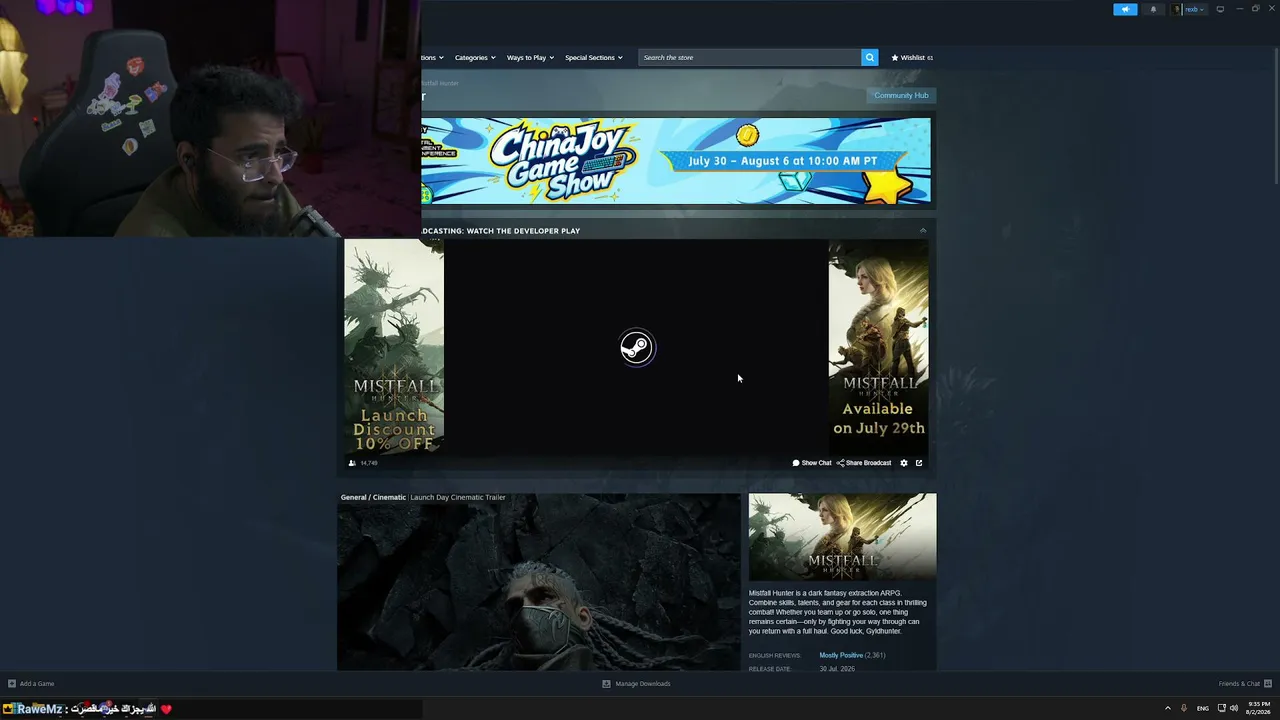
Task: Show hidden system tray icons
Action: tap(1167, 708)
